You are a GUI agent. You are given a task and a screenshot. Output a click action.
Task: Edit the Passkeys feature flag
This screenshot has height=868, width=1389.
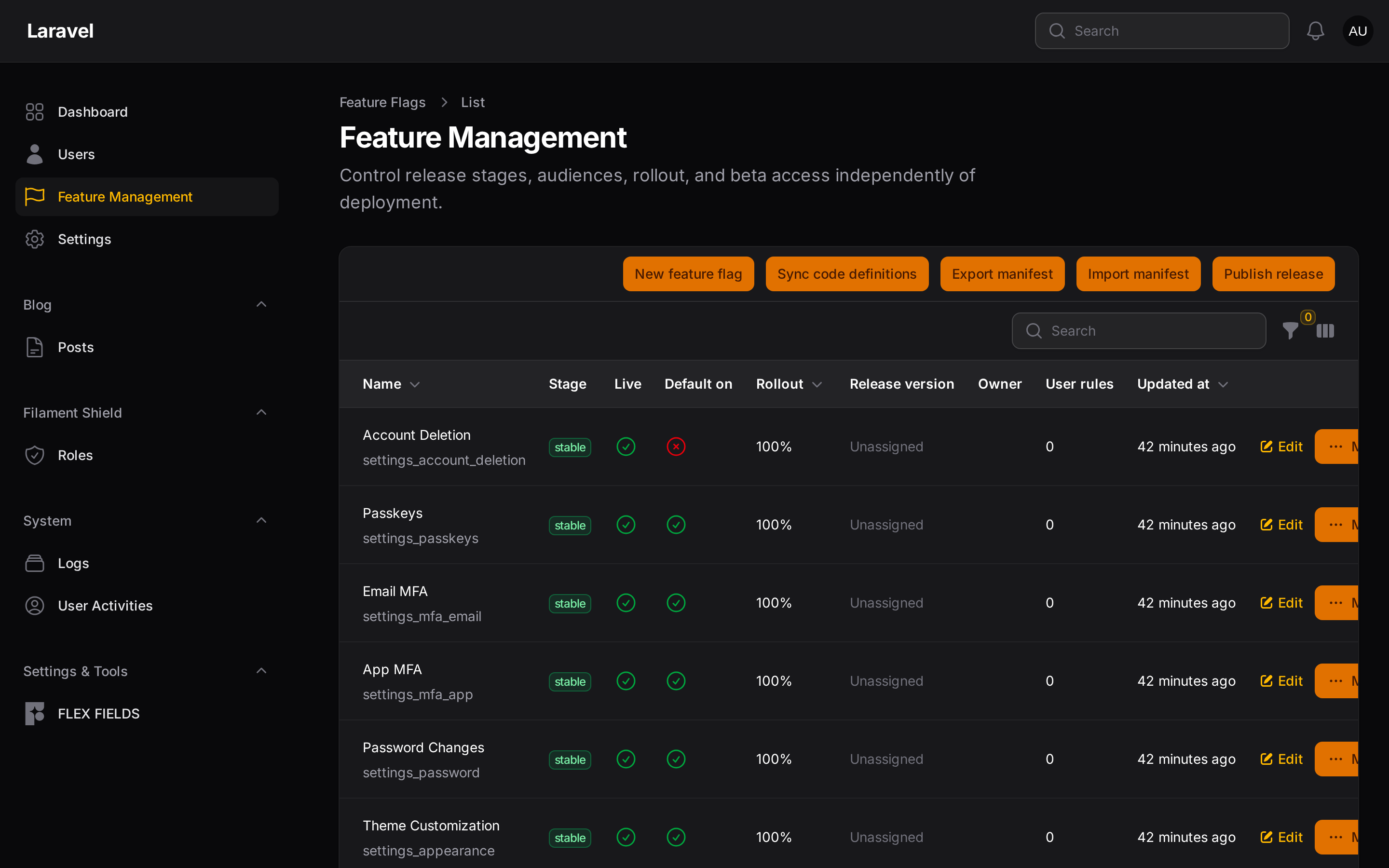(x=1281, y=525)
